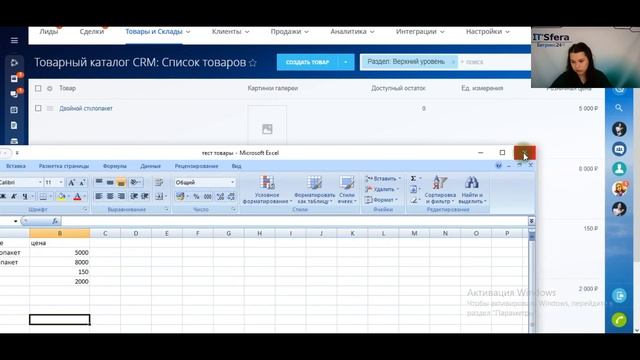The image size is (640, 360).
Task: Click Middle Align icon in Excel ribbon
Action: [x=110, y=182]
